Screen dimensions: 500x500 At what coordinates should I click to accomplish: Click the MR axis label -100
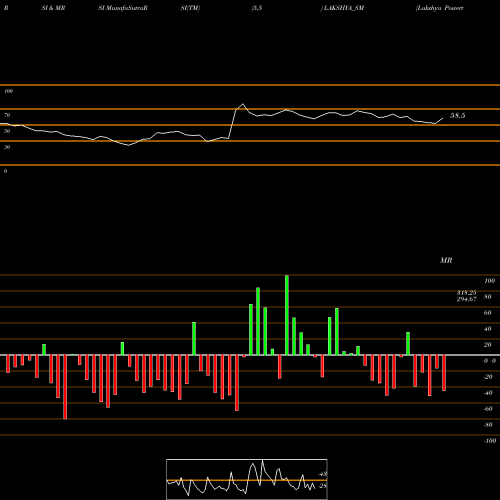[489, 441]
